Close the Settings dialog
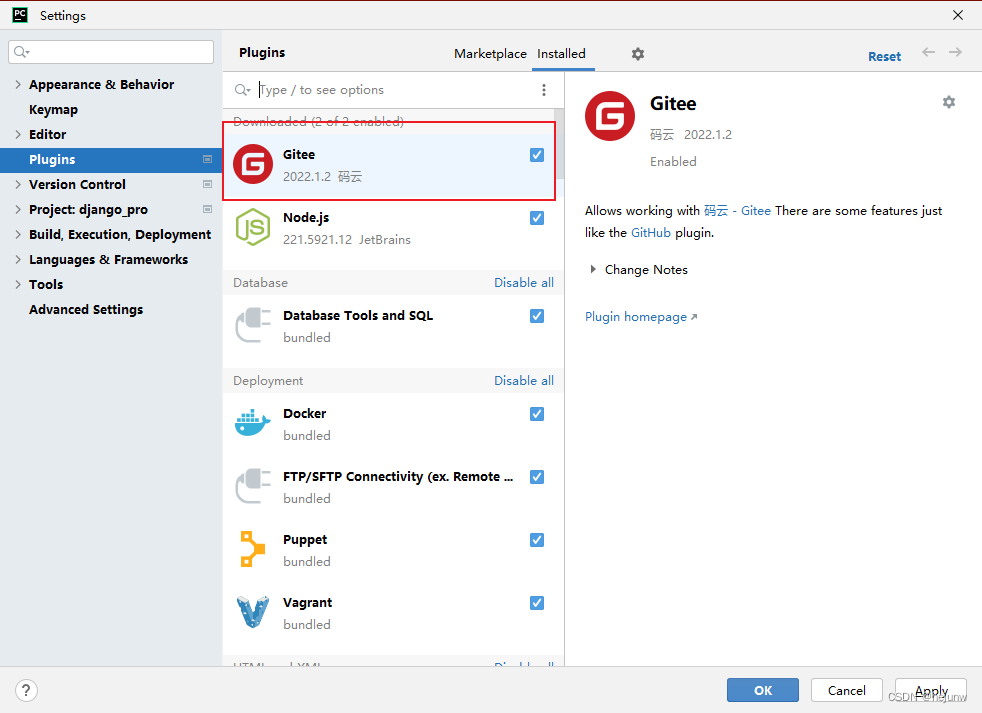Screen dimensions: 982x713 click(958, 15)
